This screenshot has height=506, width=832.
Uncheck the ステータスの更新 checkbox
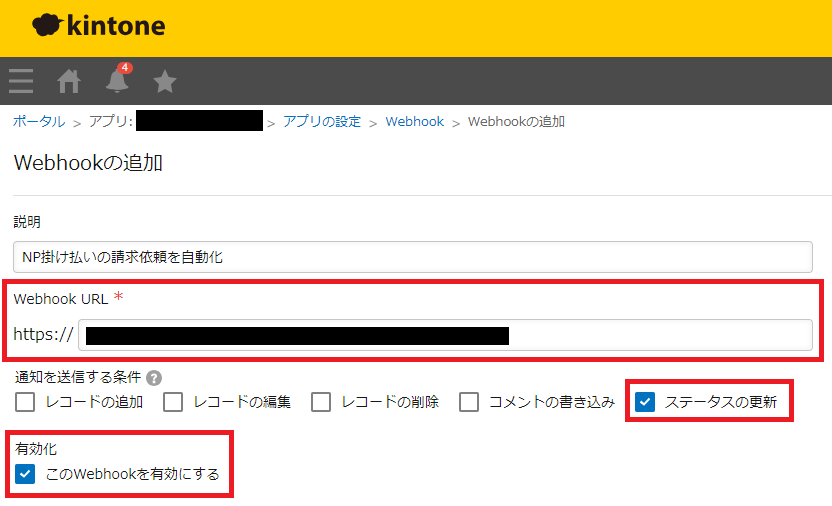(645, 402)
